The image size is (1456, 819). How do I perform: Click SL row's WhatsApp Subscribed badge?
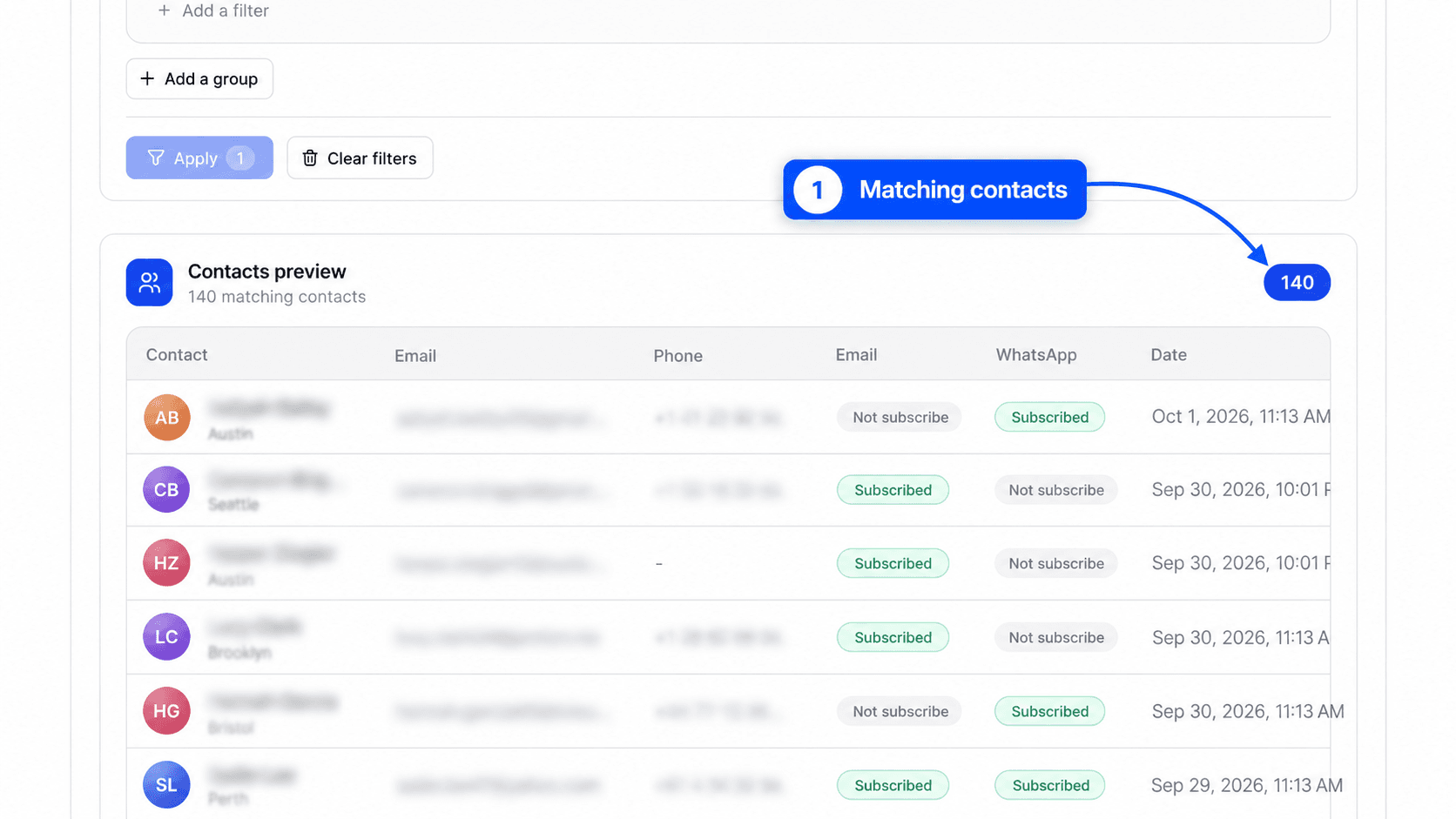point(1050,785)
